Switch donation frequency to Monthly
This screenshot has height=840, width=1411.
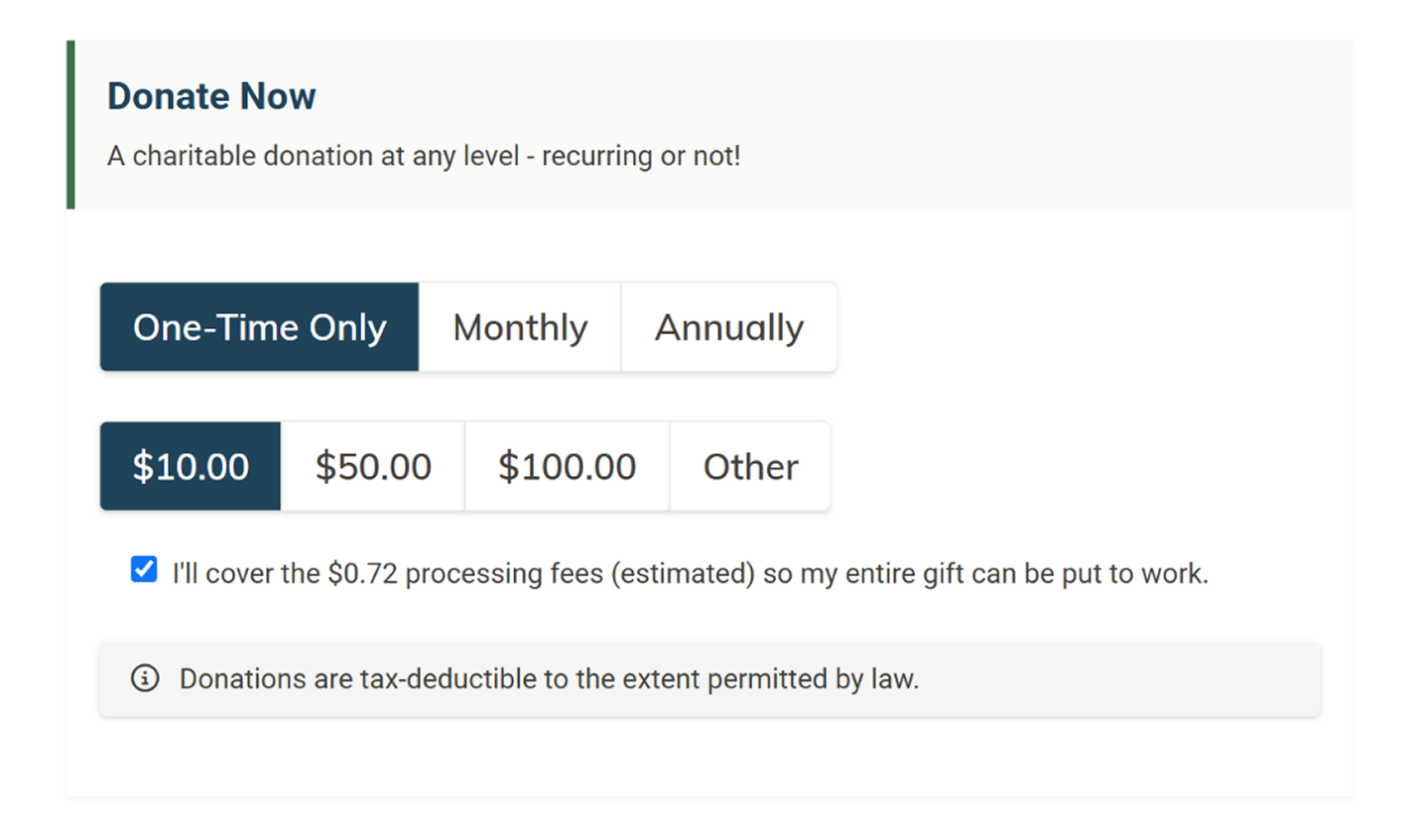click(x=520, y=327)
